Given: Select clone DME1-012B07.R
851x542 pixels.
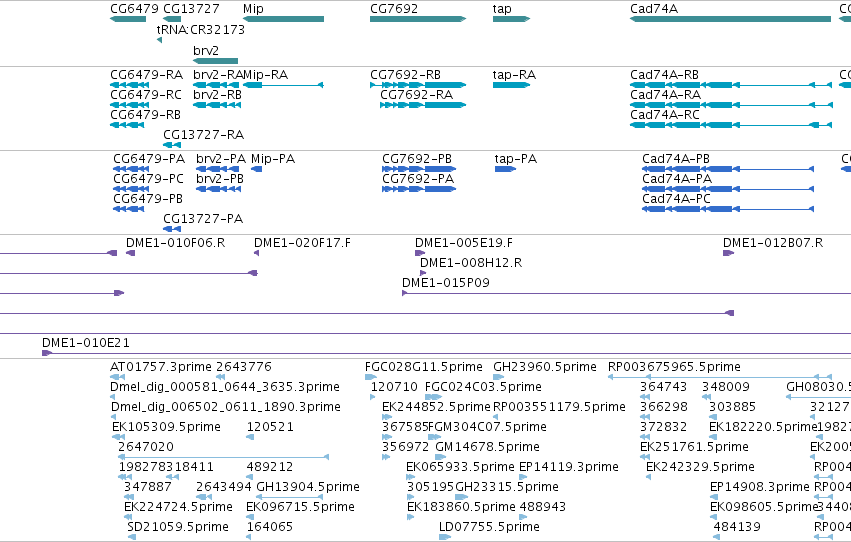Looking at the screenshot, I should click(x=728, y=253).
